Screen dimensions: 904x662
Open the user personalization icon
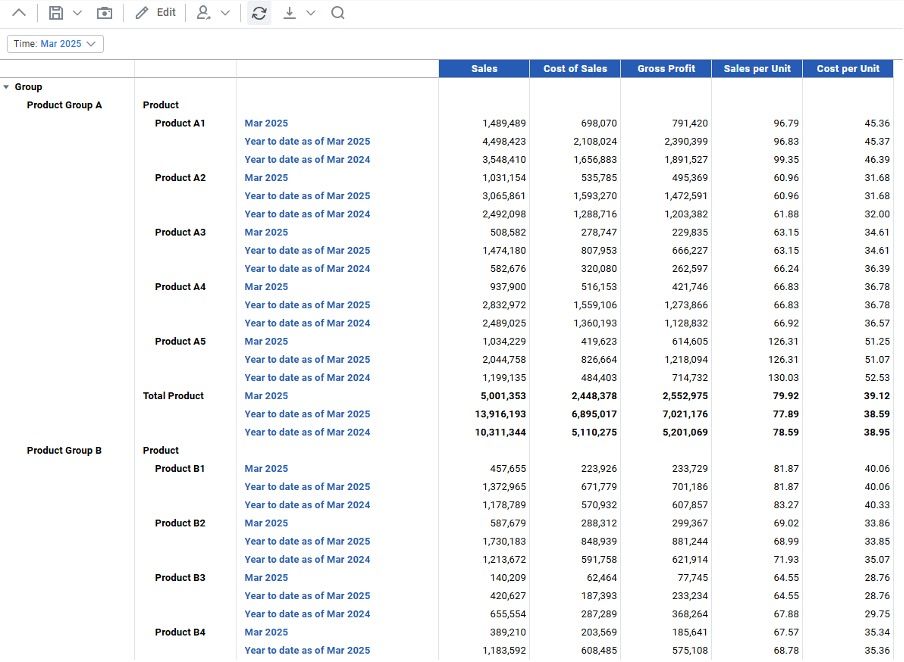203,13
